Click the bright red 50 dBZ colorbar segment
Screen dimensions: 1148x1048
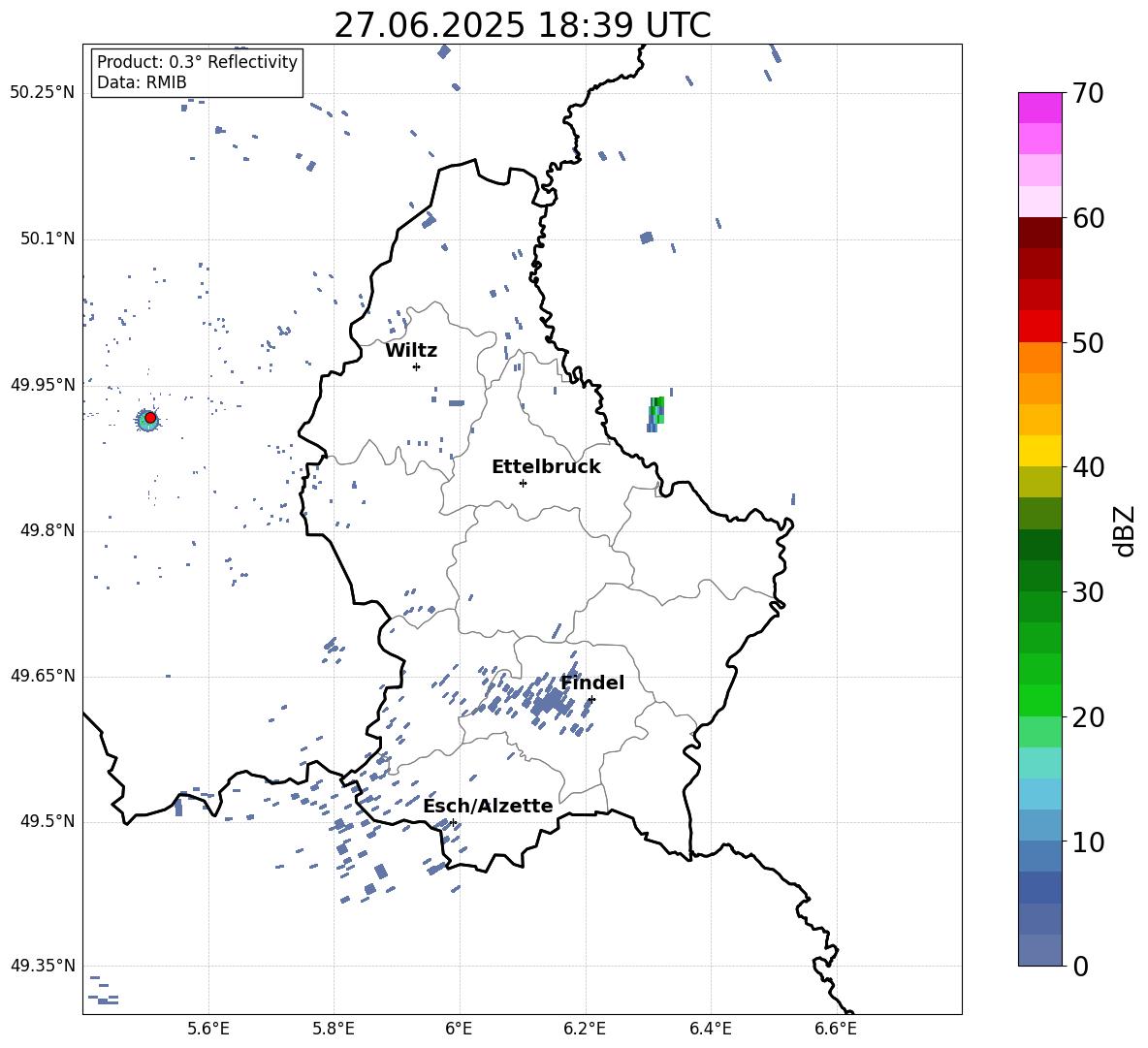[x=1039, y=326]
